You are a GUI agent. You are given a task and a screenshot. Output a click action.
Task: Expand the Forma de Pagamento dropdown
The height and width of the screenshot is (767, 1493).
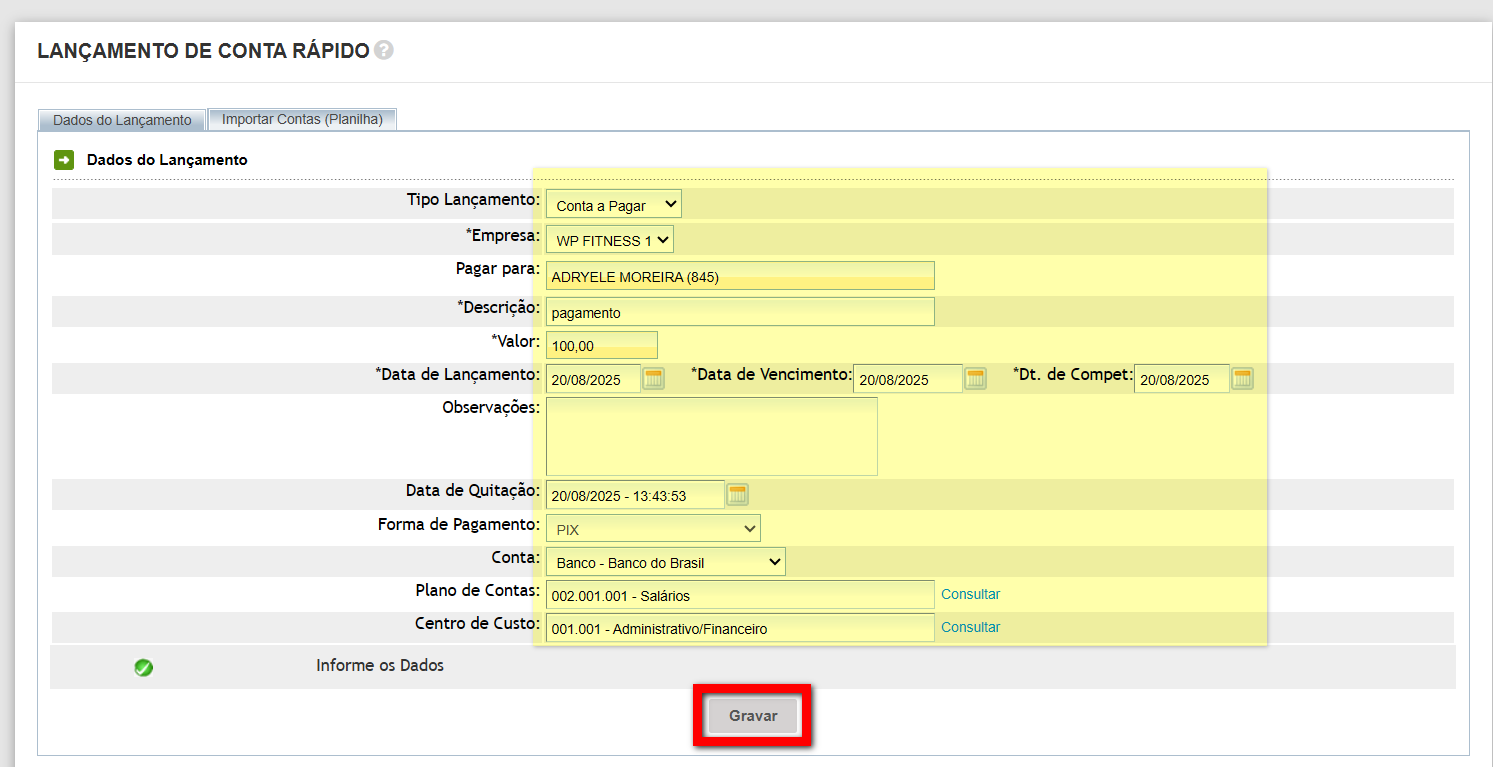pyautogui.click(x=653, y=529)
